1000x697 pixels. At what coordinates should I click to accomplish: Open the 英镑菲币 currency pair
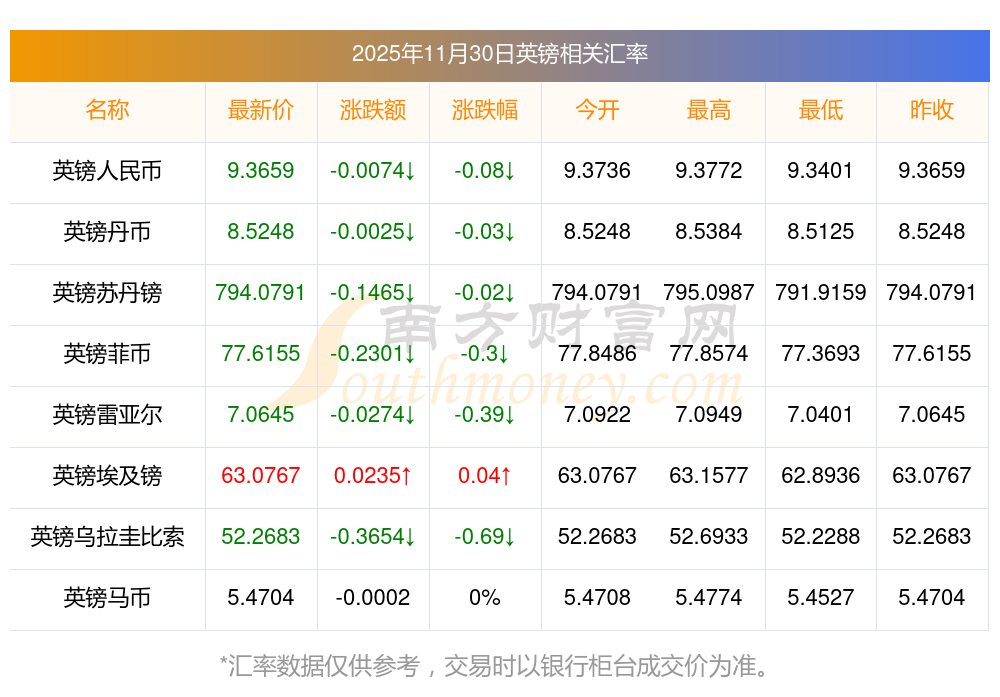(x=107, y=354)
